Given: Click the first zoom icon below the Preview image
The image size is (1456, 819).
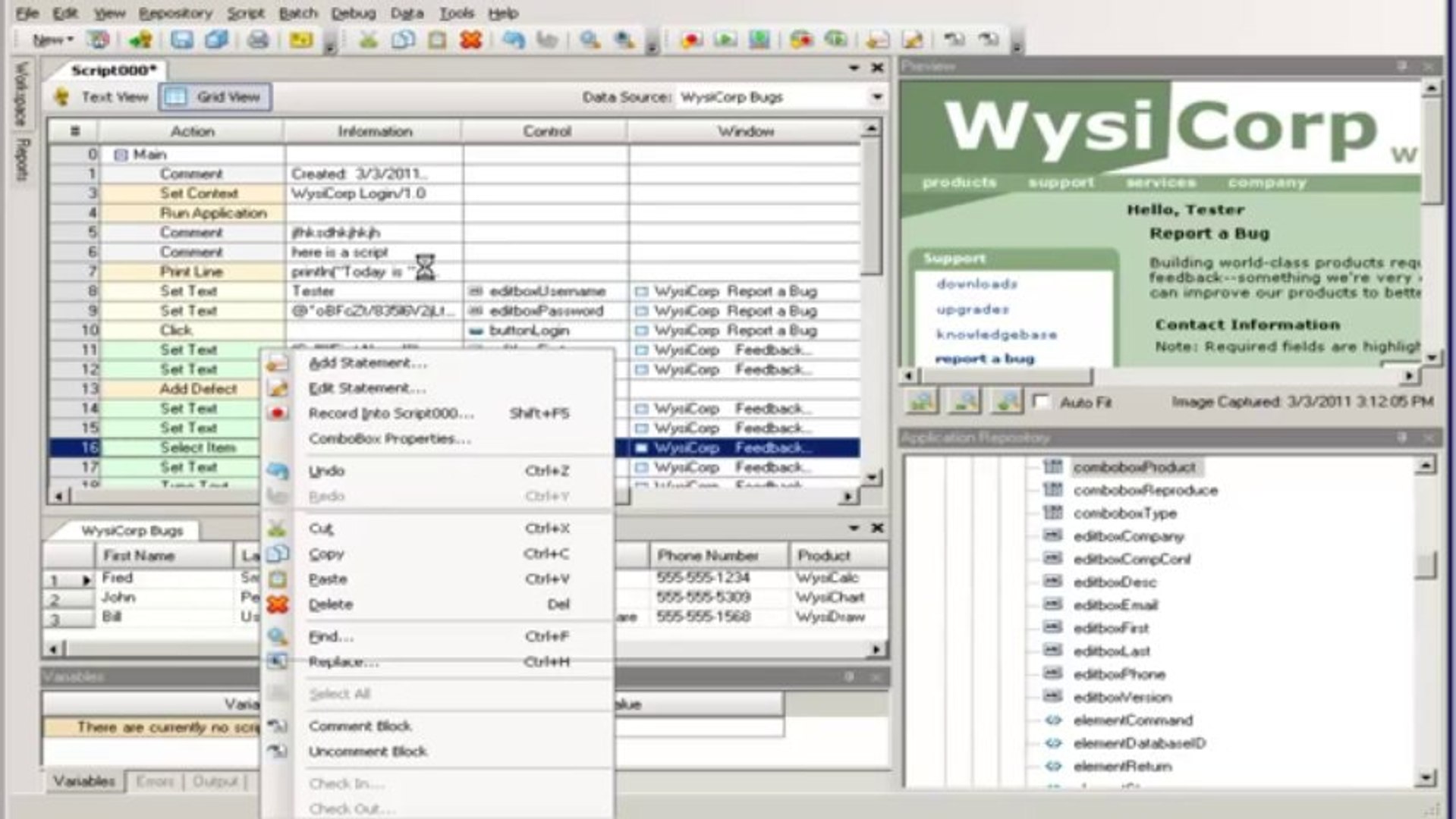Looking at the screenshot, I should pos(923,401).
